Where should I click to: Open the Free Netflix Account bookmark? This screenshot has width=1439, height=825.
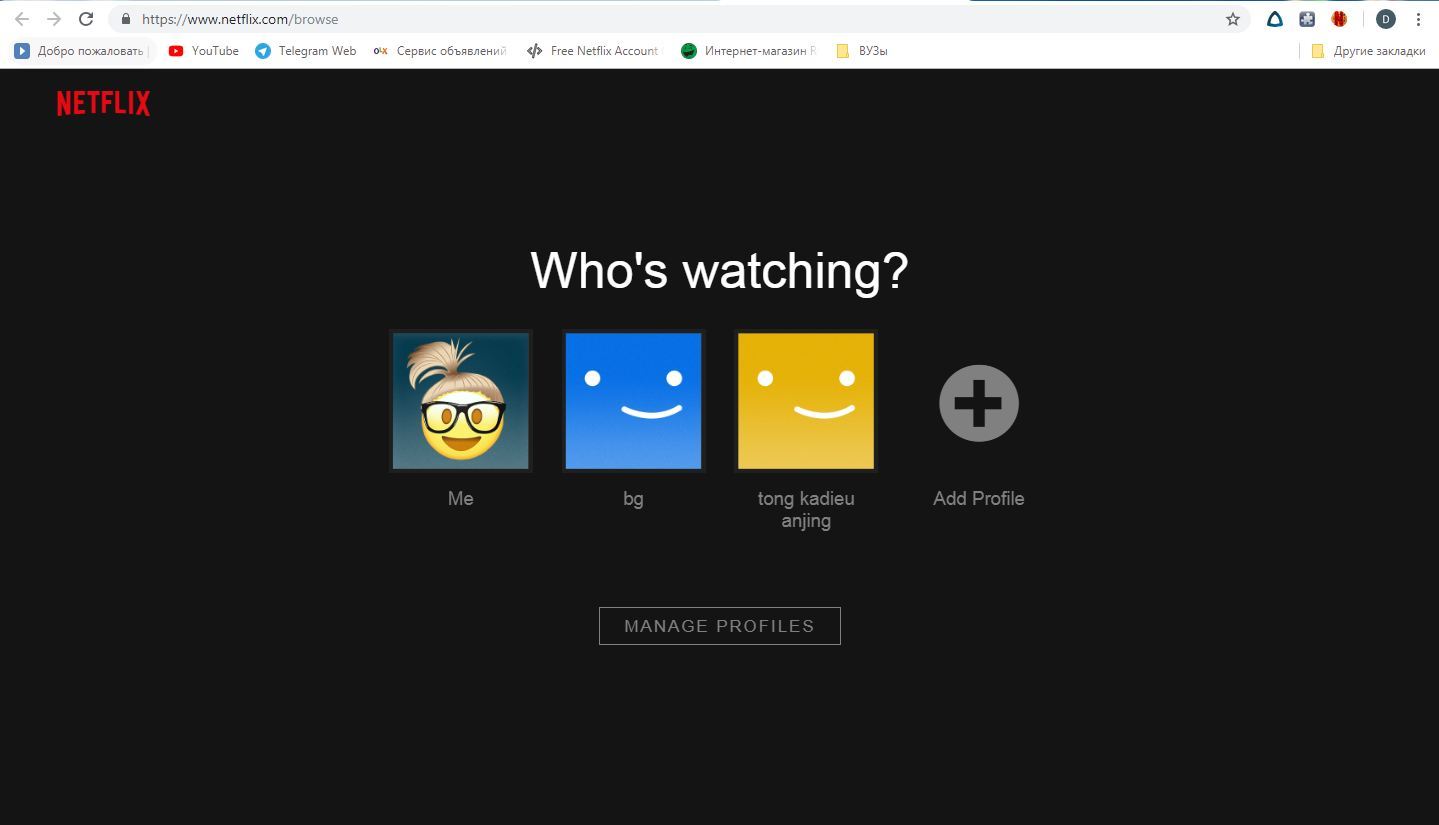click(x=593, y=51)
